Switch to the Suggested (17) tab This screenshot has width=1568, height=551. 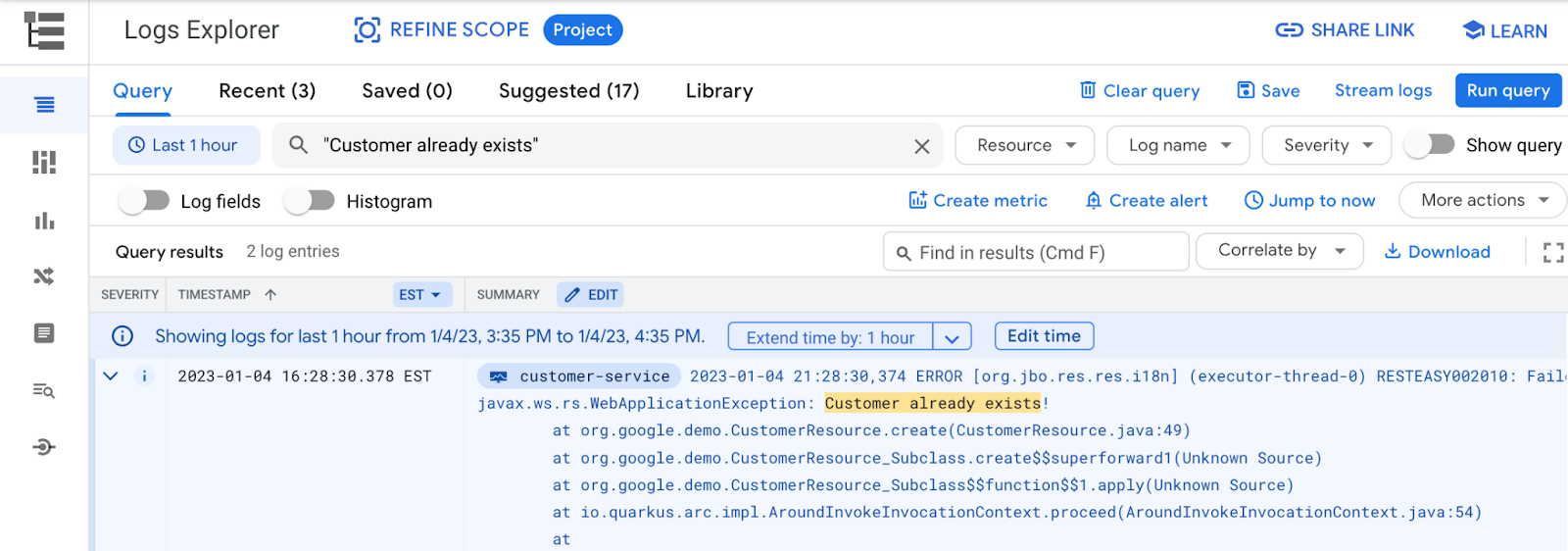point(568,91)
